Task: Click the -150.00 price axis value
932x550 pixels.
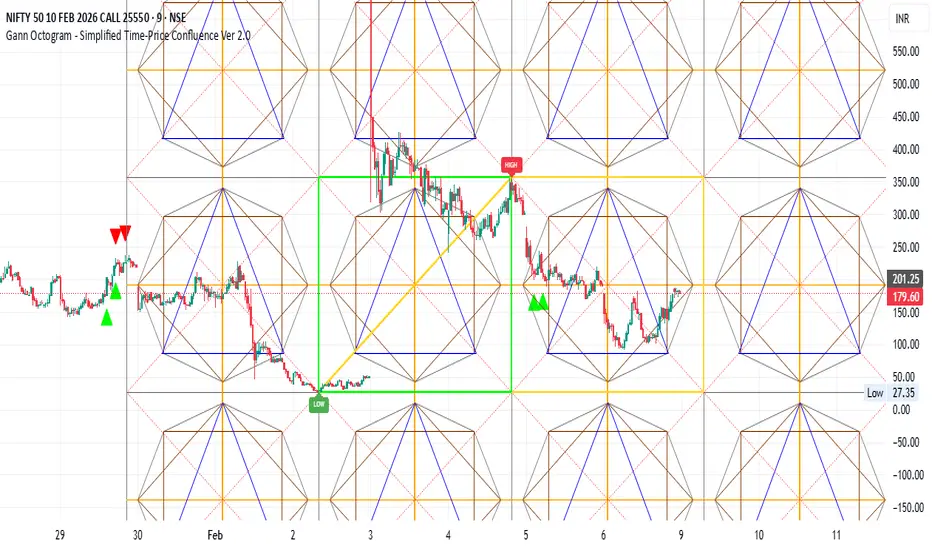Action: tap(908, 508)
